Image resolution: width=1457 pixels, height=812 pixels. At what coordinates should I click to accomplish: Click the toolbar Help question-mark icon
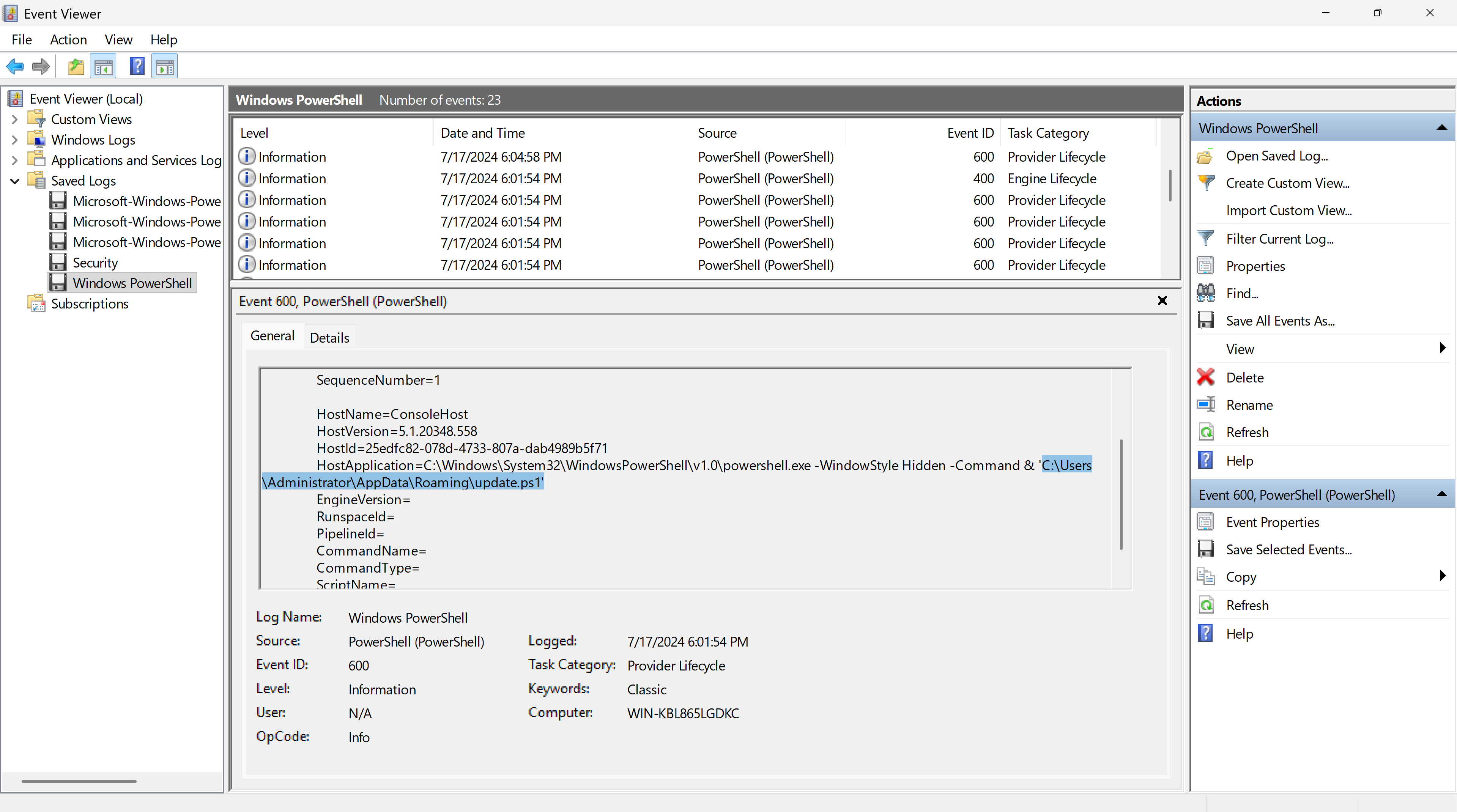point(137,67)
